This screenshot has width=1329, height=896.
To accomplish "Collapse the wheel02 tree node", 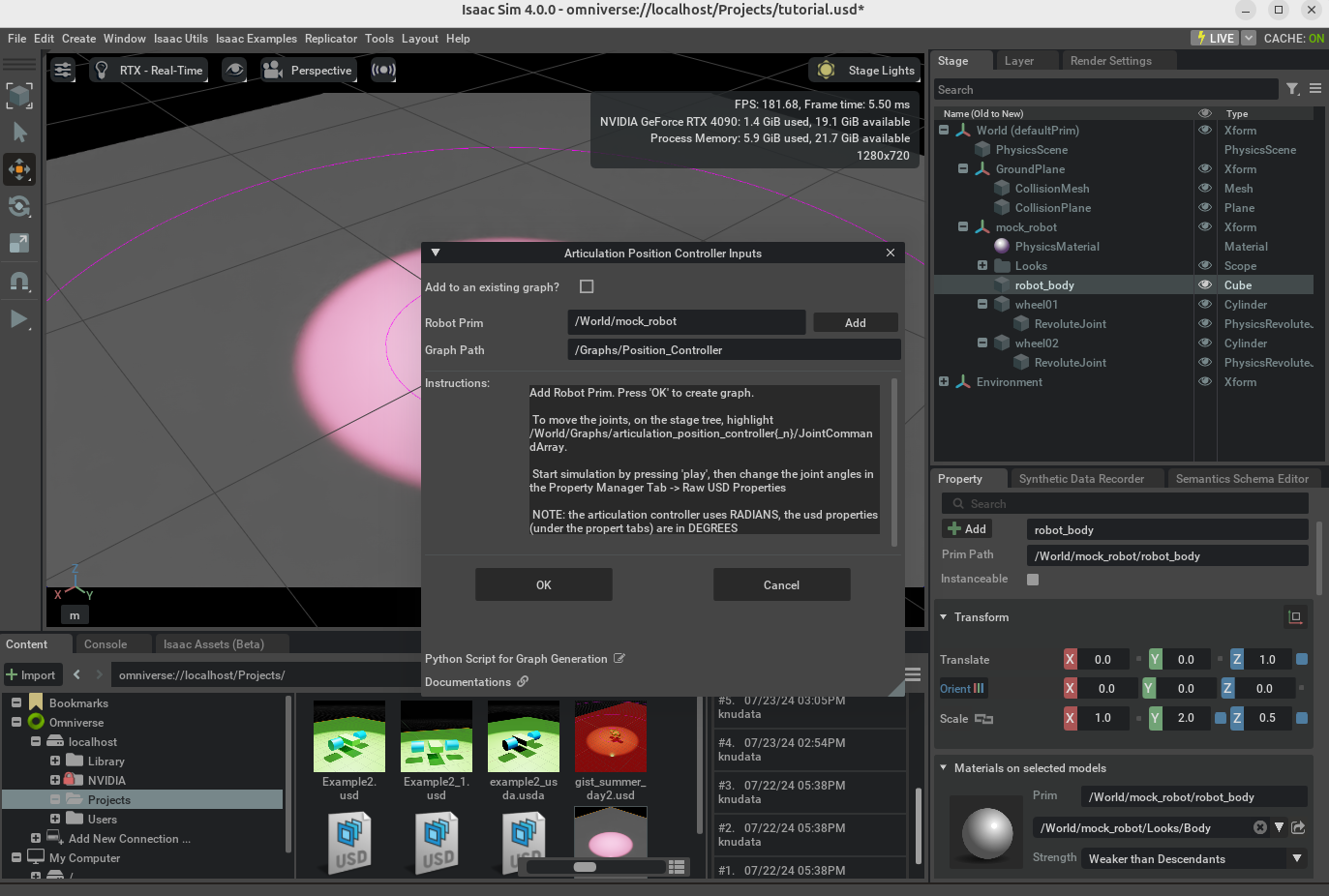I will pos(982,343).
